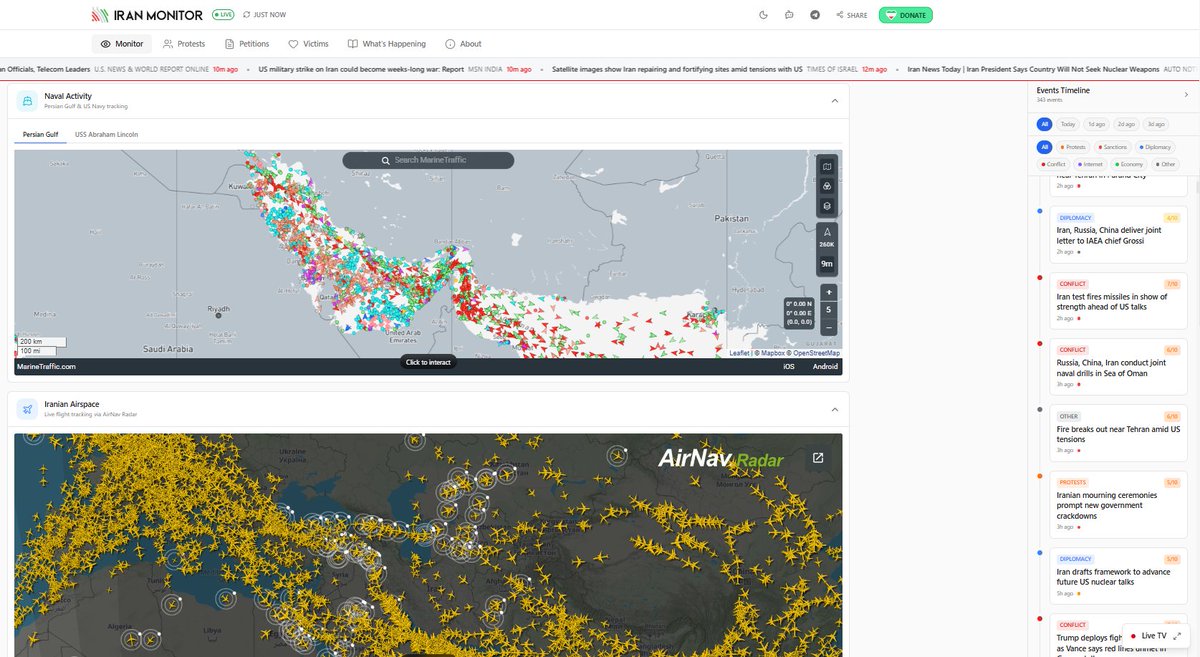
Task: Open the Android app link
Action: pos(825,367)
